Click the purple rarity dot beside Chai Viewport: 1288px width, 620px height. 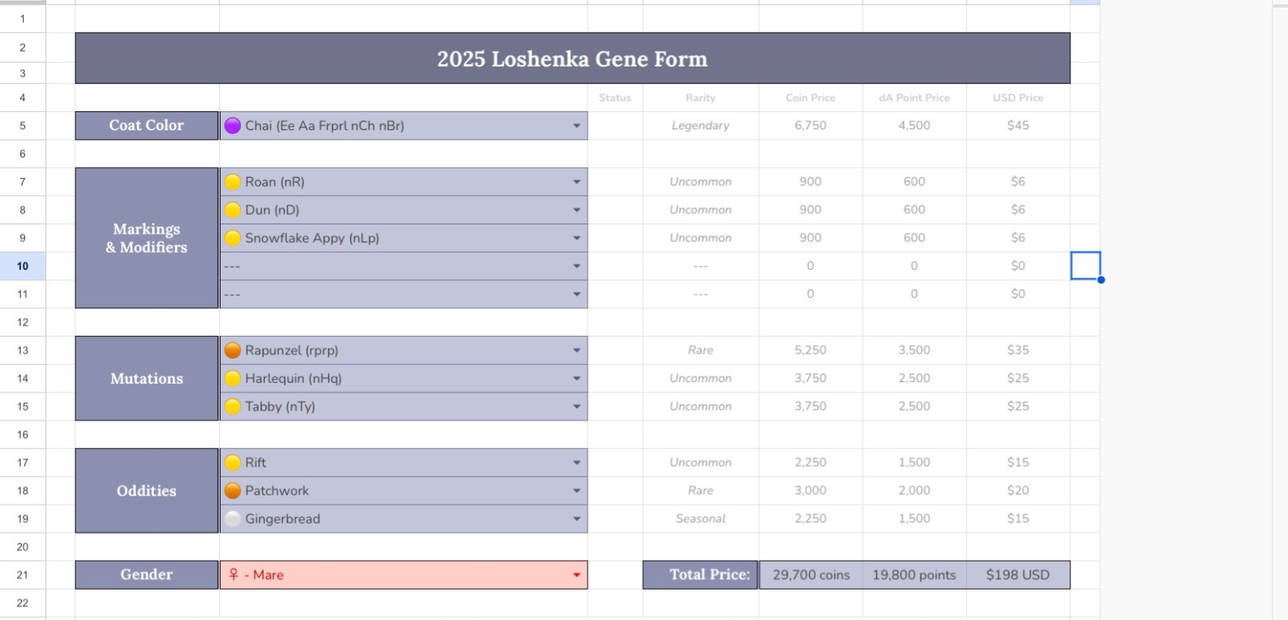pos(232,126)
